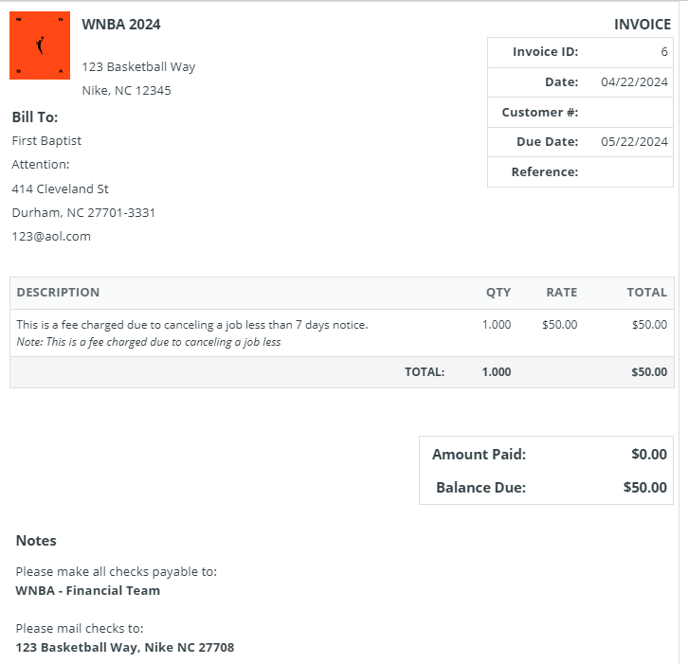Select the First Baptist customer name

(x=47, y=141)
